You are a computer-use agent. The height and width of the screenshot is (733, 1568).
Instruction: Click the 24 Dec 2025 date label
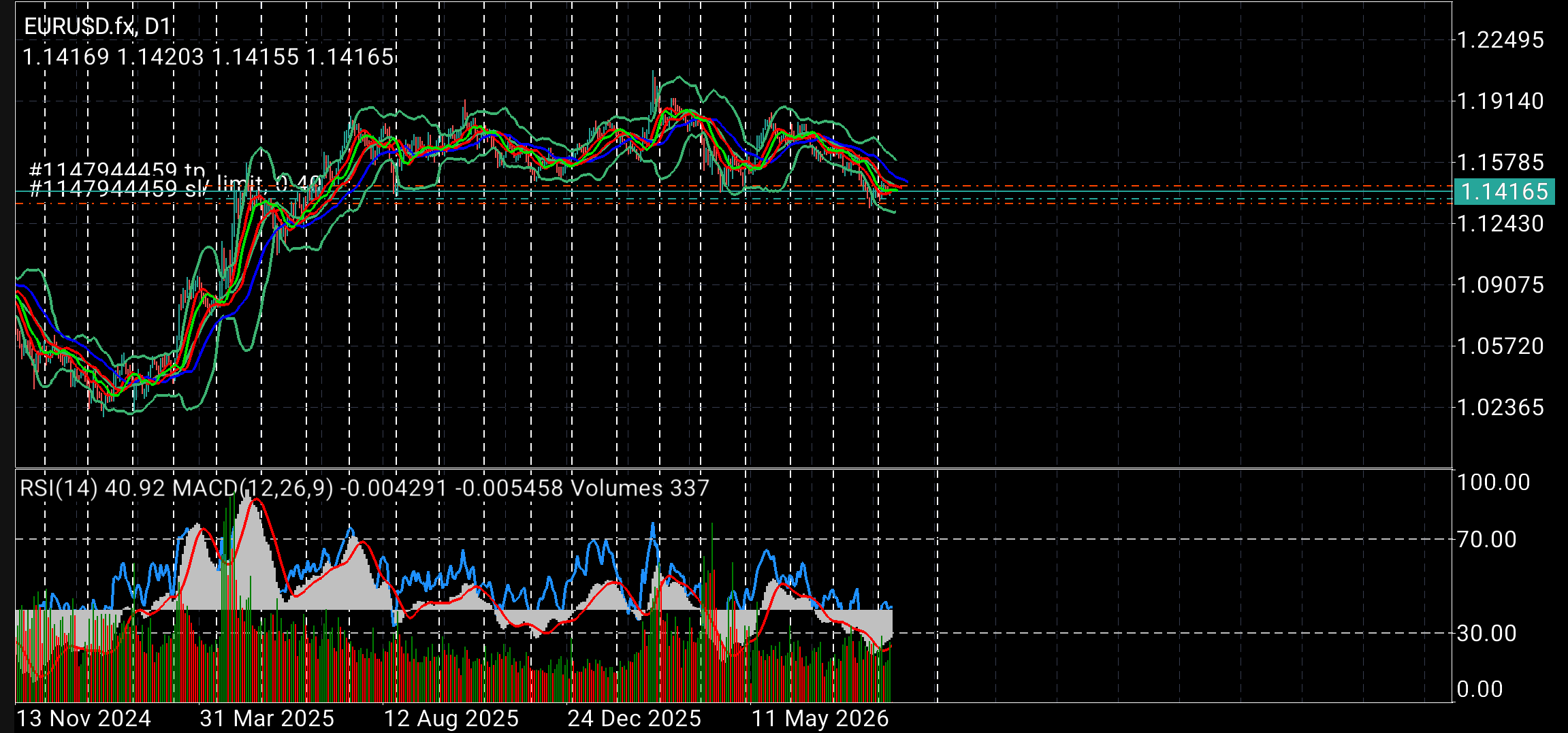(x=635, y=719)
